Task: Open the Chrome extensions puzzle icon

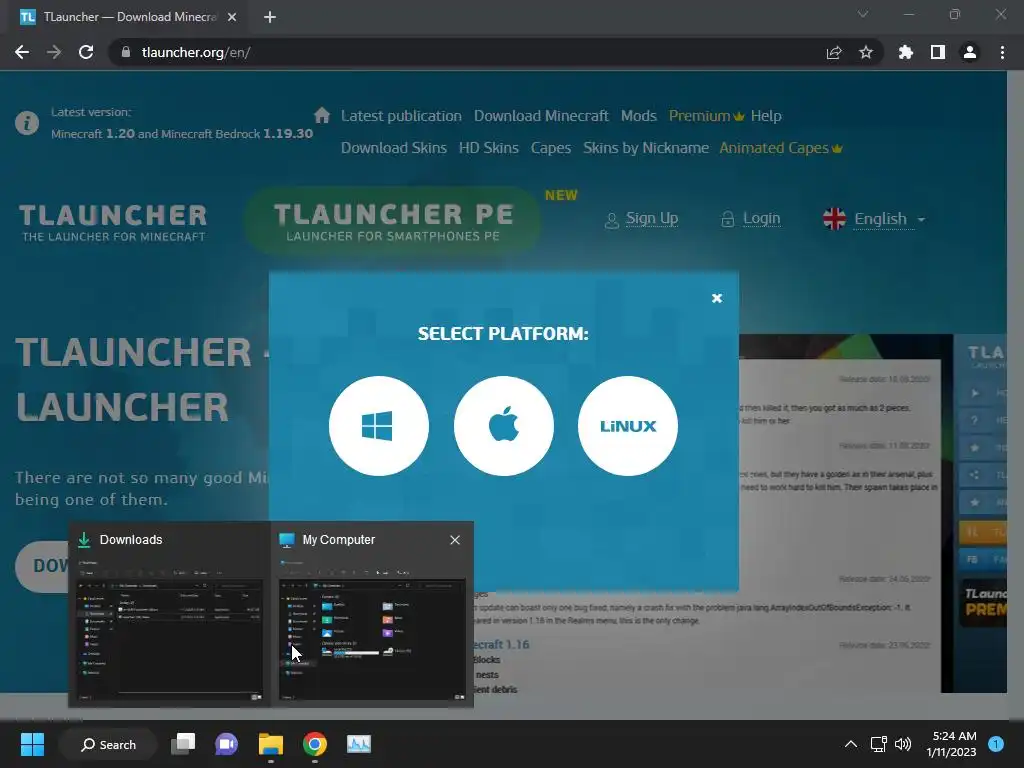Action: tap(905, 52)
